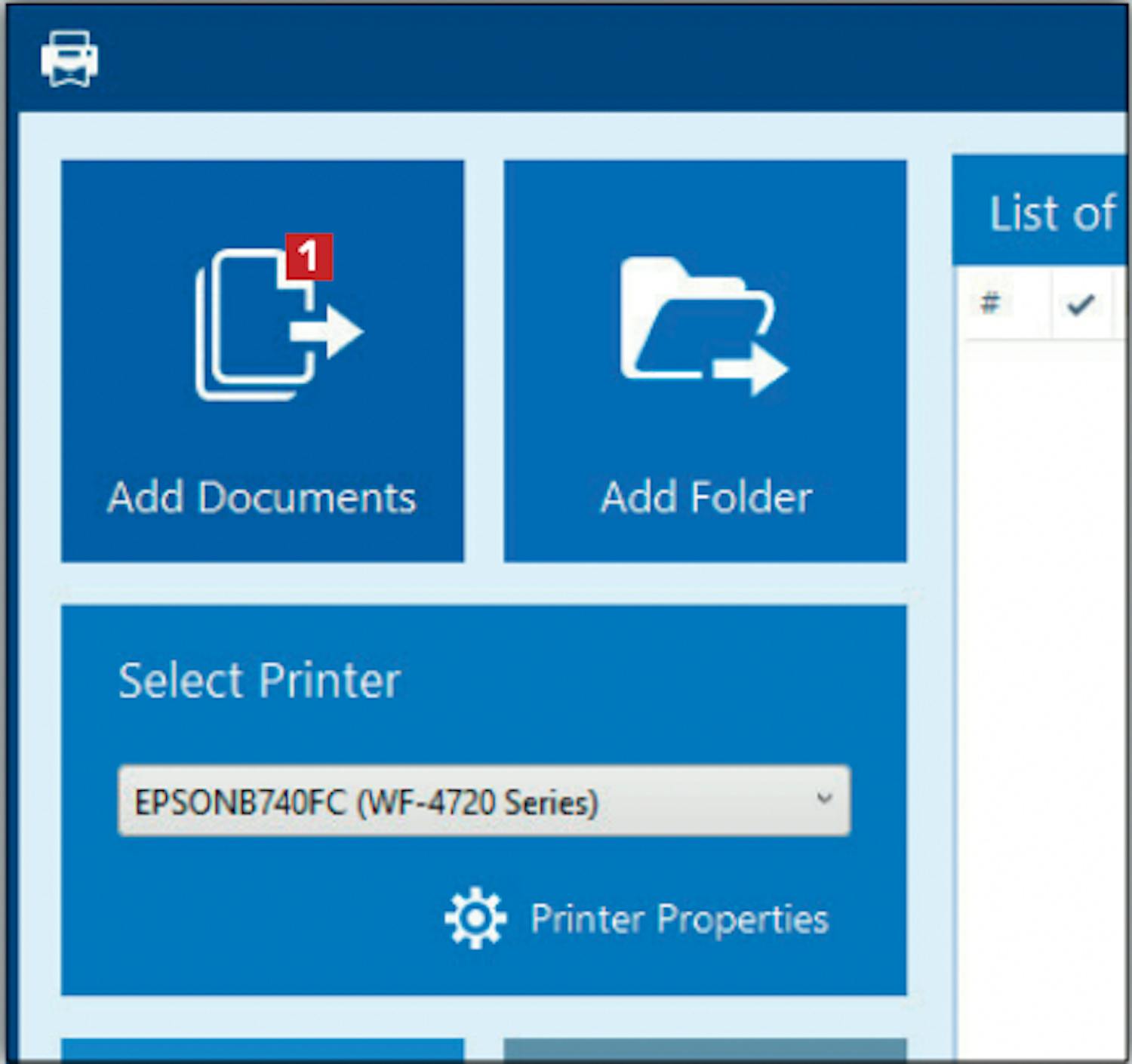This screenshot has height=1064, width=1132.
Task: Click the printer app icon in title bar
Action: click(x=69, y=59)
